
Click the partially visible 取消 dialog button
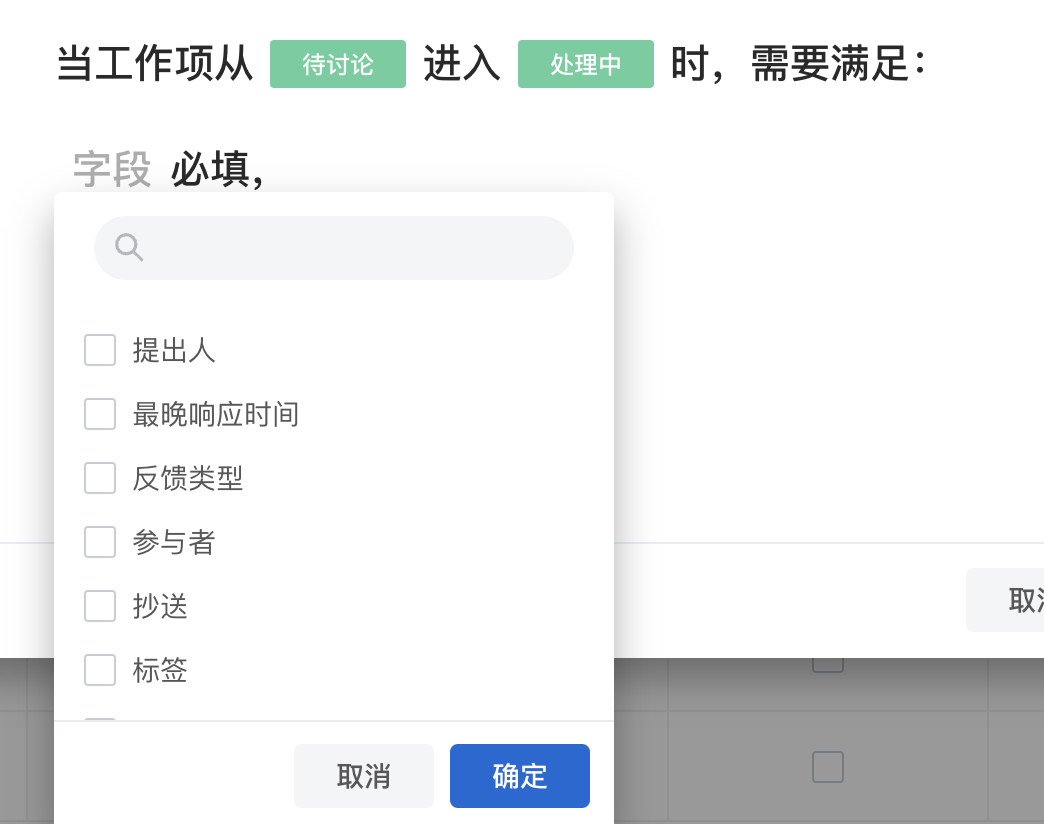pyautogui.click(x=1005, y=600)
